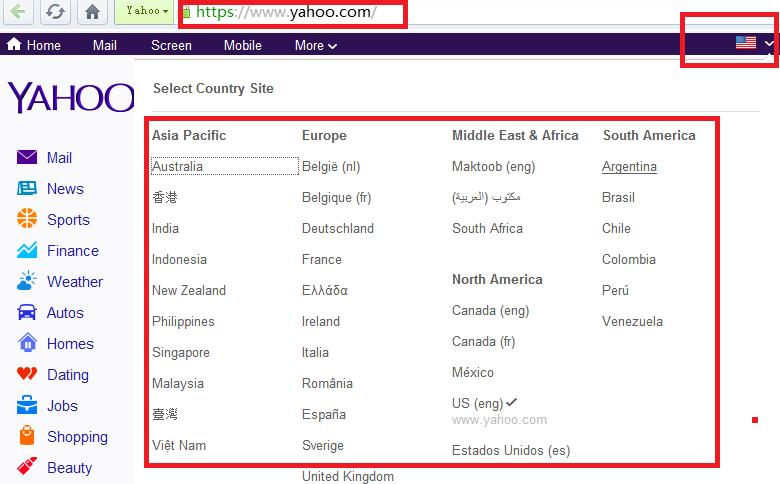The height and width of the screenshot is (484, 780).
Task: Click the Yahoo logo
Action: (71, 97)
